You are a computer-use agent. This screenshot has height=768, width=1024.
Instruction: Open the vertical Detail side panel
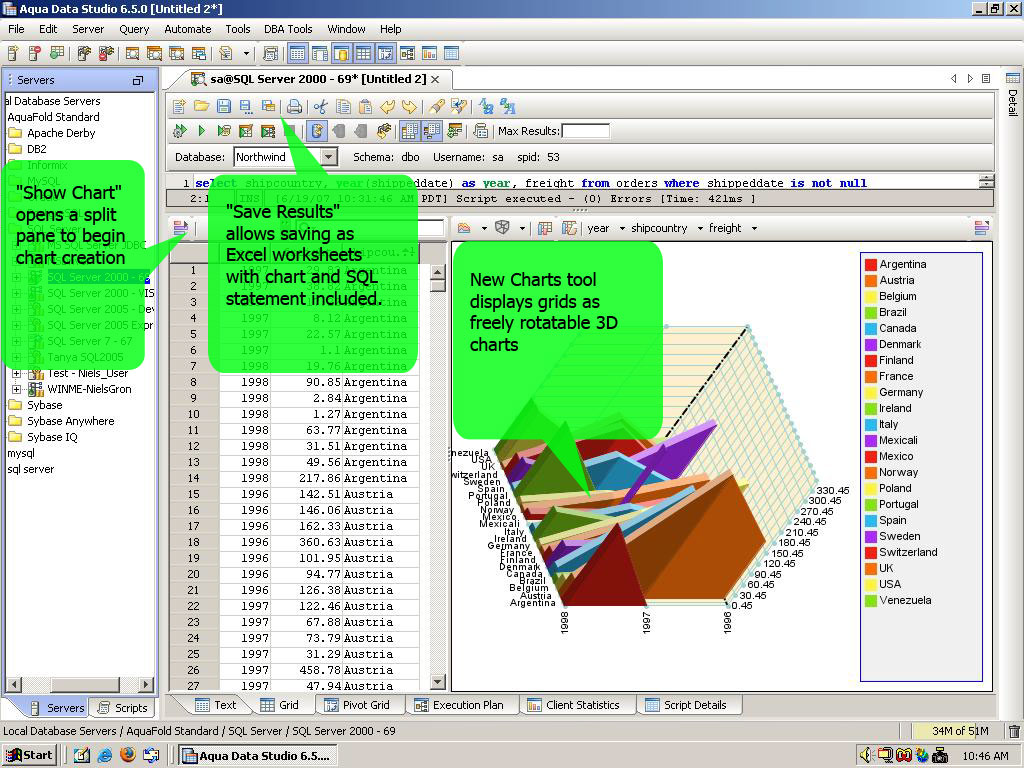[1013, 94]
